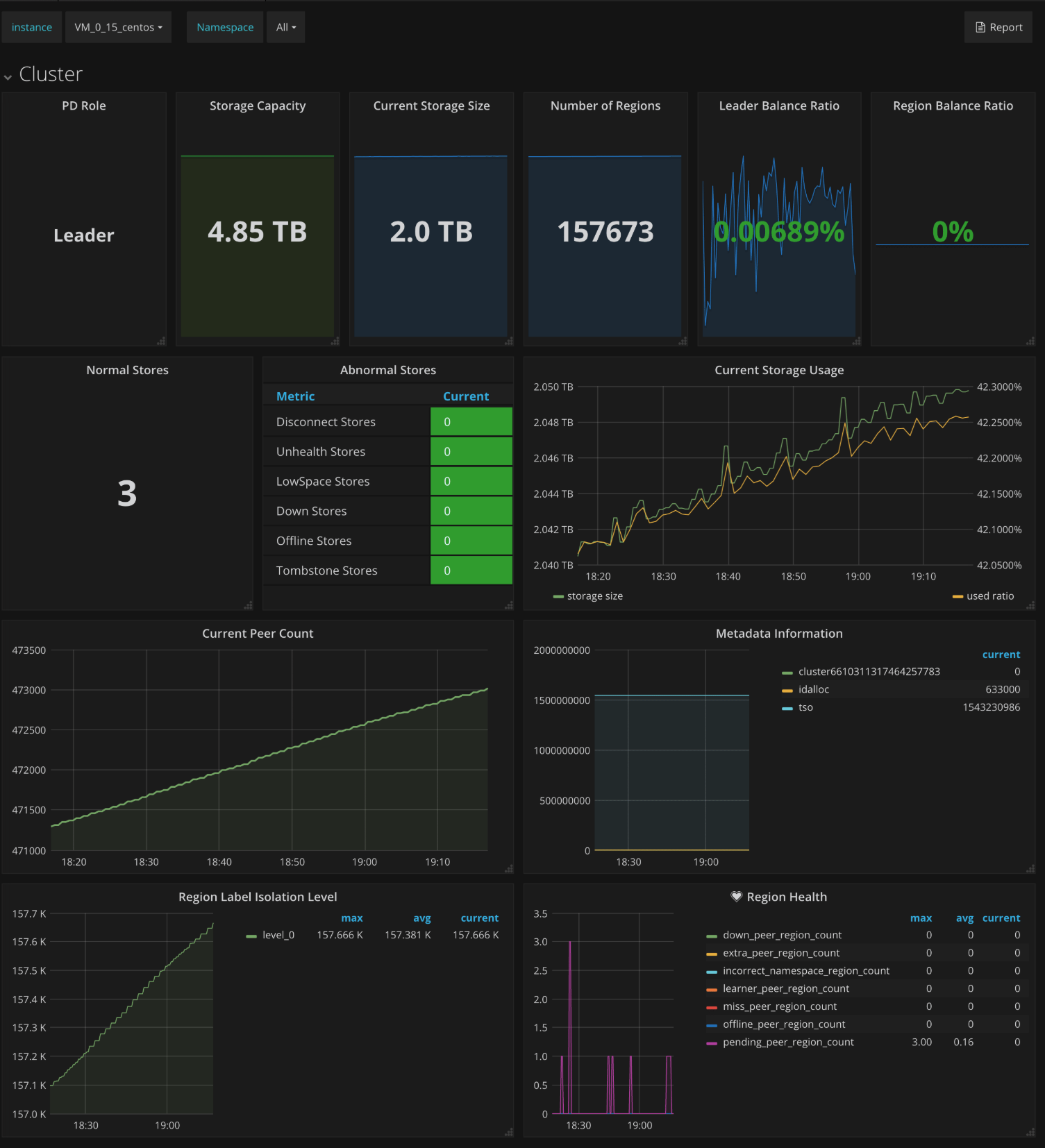The image size is (1045, 1148).
Task: Open the VM_0_15_centos instance dropdown
Action: 118,27
